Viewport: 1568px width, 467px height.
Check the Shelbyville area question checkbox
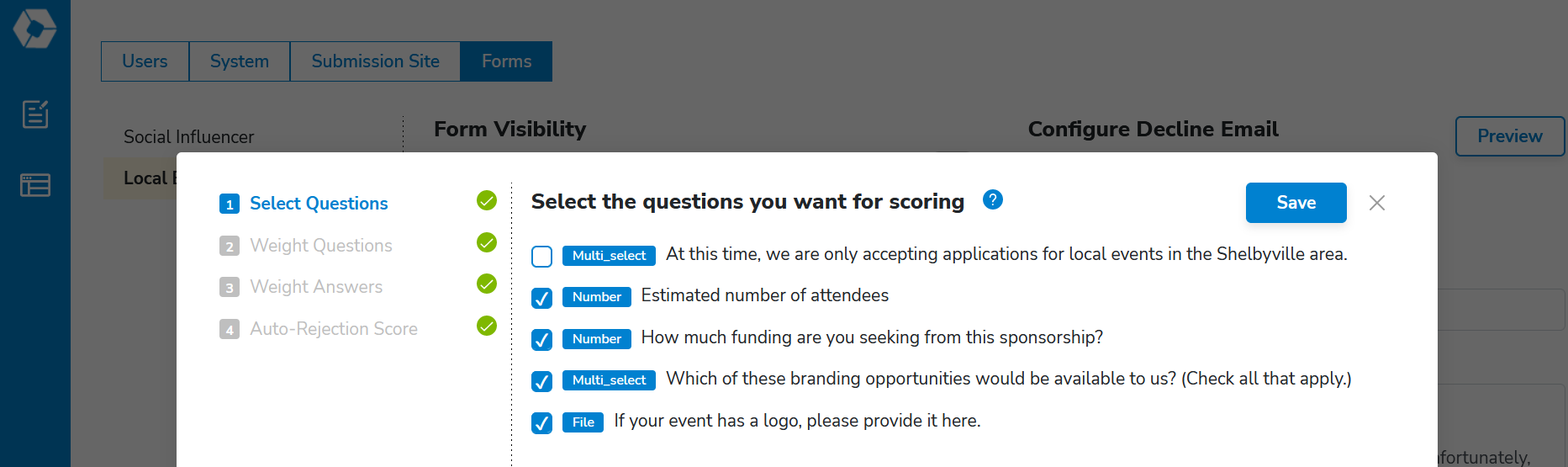542,256
